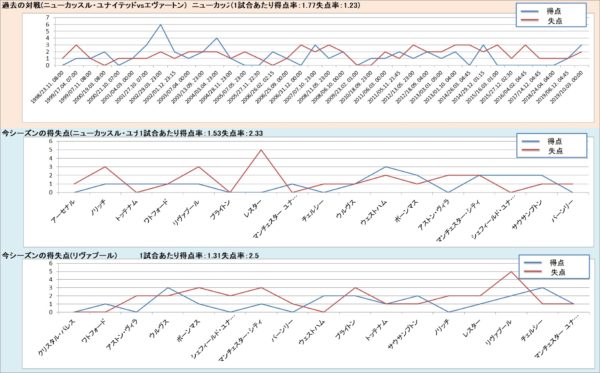The width and height of the screenshot is (600, 373).
Task: Select the 今シーズンの得失点(リヴァプール) chart title
Action: pos(59,256)
